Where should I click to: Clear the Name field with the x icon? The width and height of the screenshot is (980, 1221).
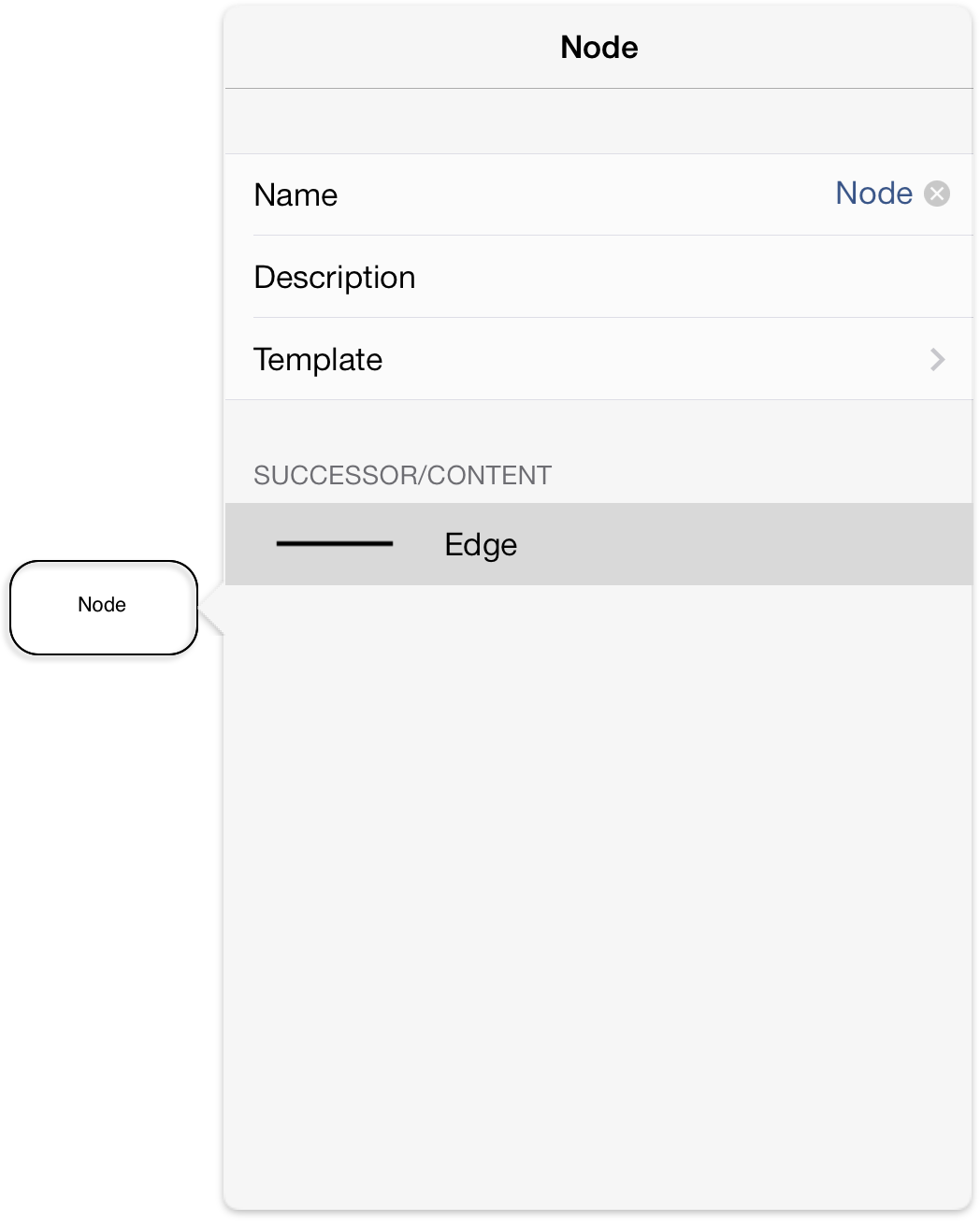click(937, 194)
